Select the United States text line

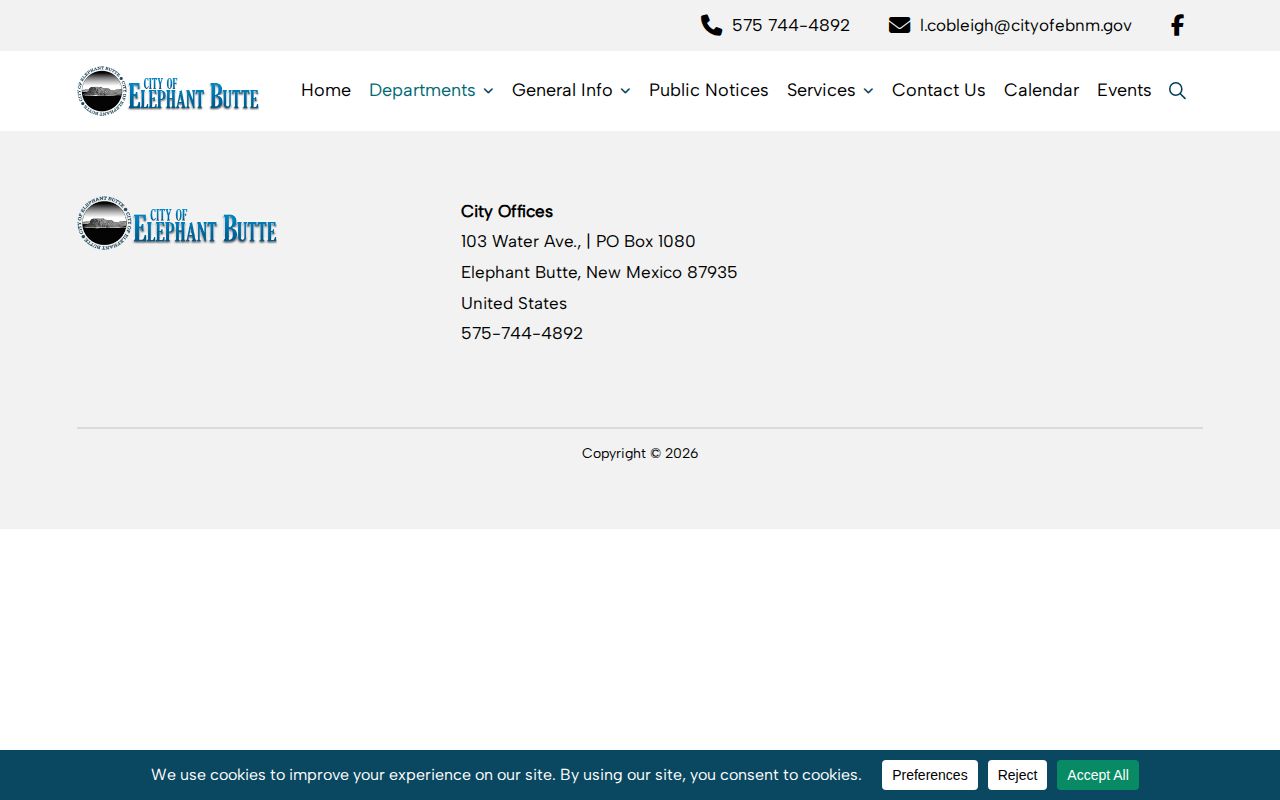(514, 303)
